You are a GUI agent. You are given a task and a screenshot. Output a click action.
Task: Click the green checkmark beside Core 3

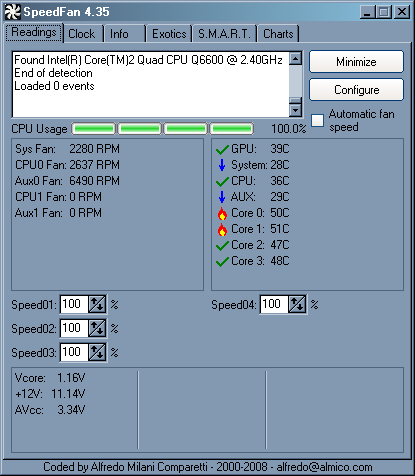pyautogui.click(x=222, y=262)
